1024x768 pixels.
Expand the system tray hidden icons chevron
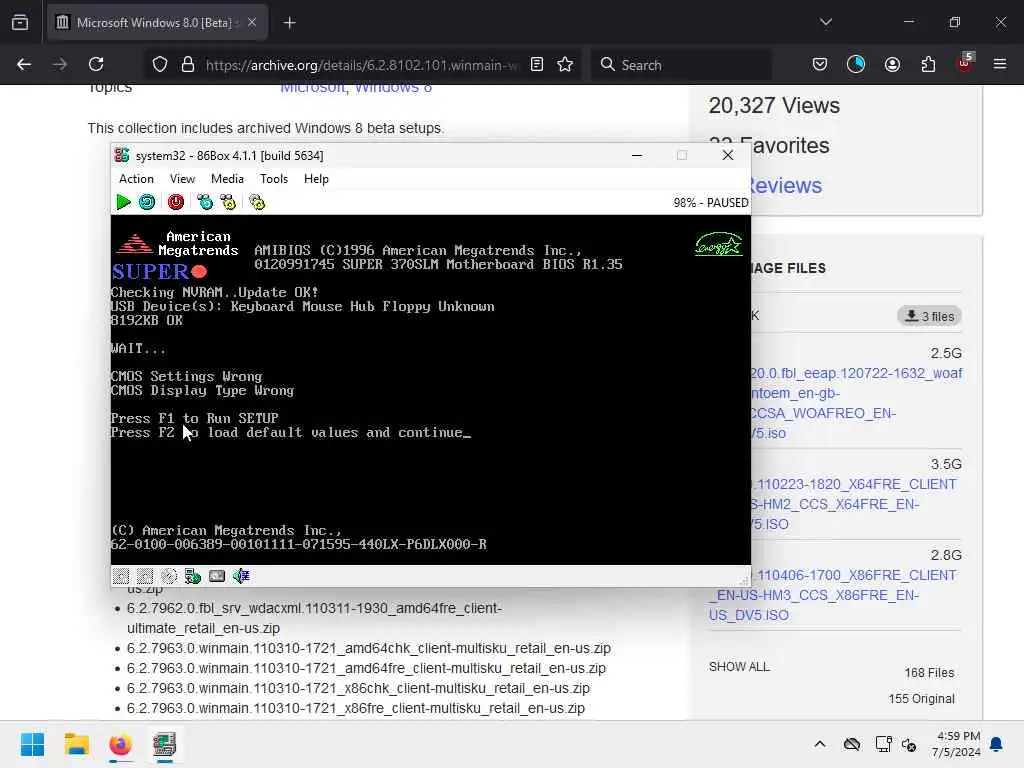click(x=820, y=744)
